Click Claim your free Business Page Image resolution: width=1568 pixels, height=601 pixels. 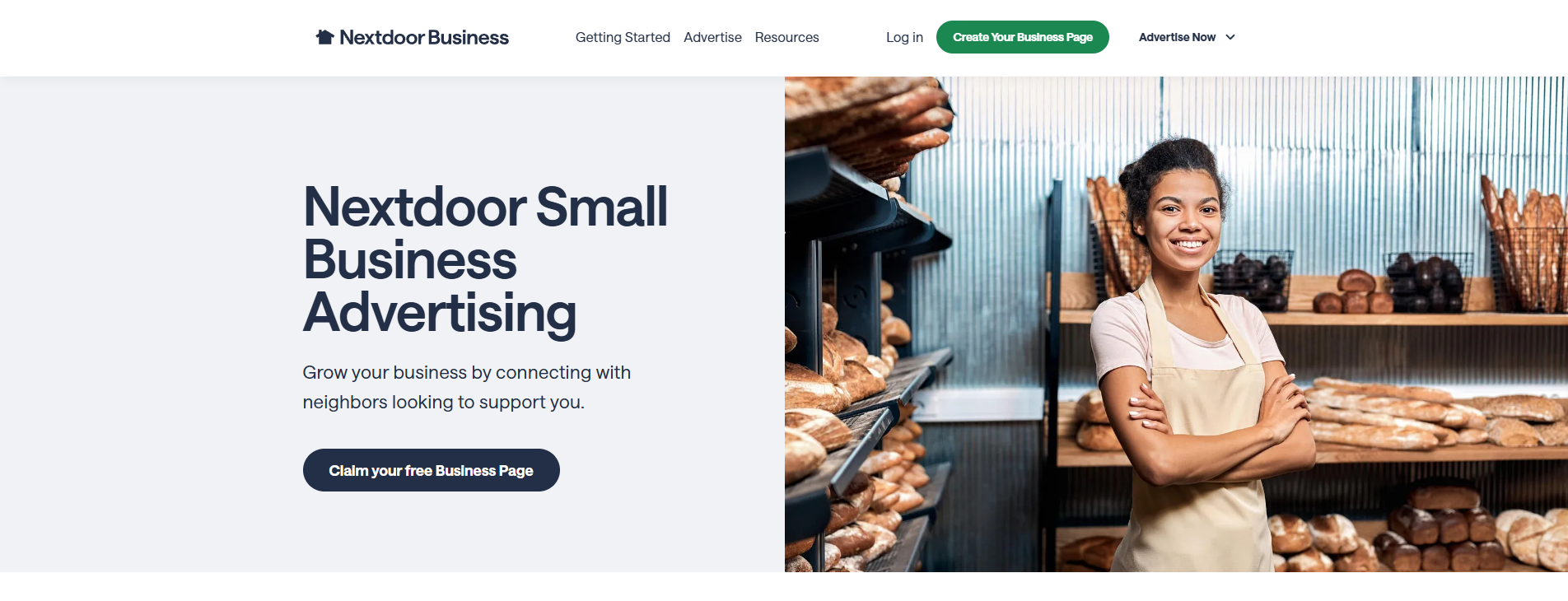pyautogui.click(x=432, y=470)
